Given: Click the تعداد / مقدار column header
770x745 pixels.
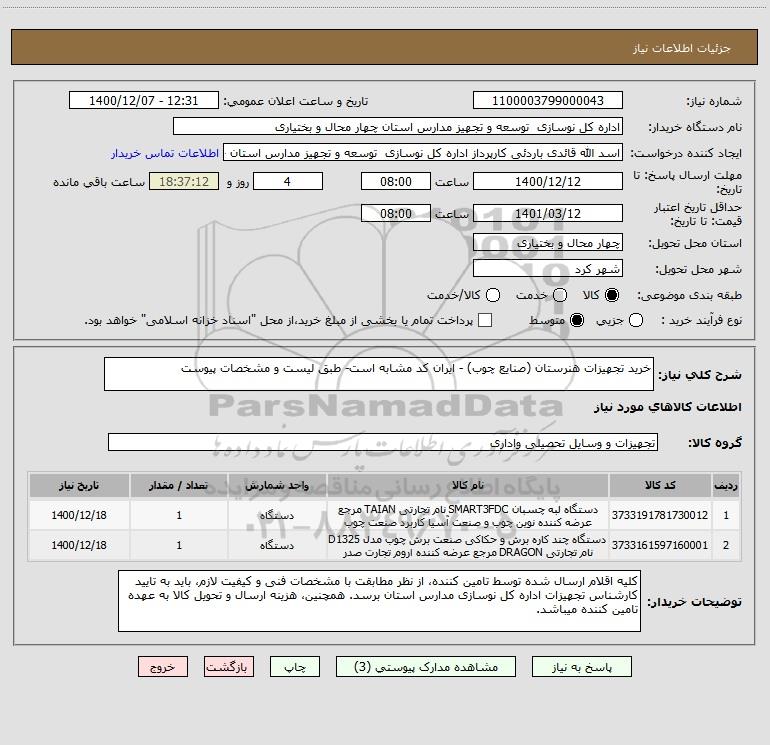Looking at the screenshot, I should coord(179,486).
